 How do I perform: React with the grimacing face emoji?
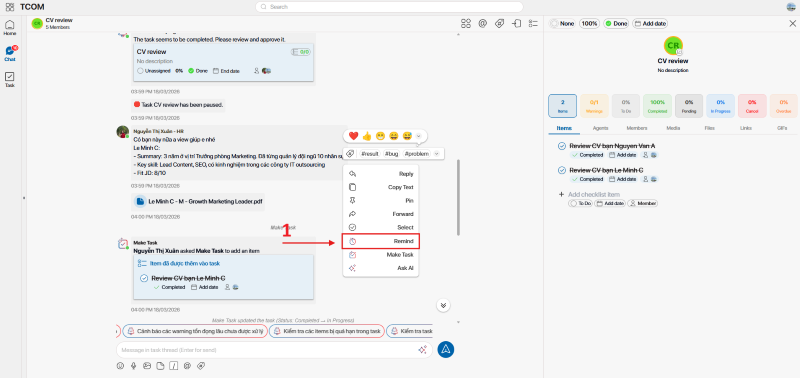pos(380,136)
